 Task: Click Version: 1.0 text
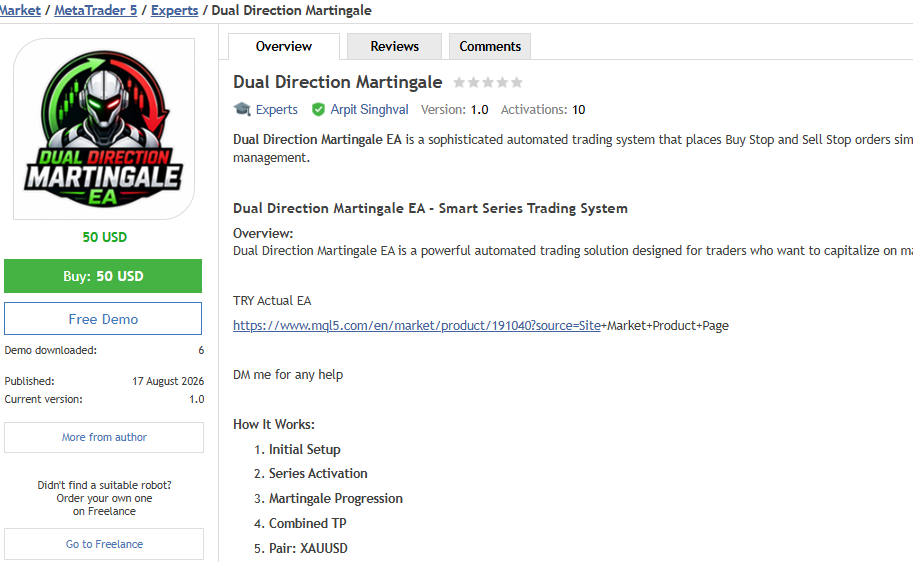(x=454, y=109)
